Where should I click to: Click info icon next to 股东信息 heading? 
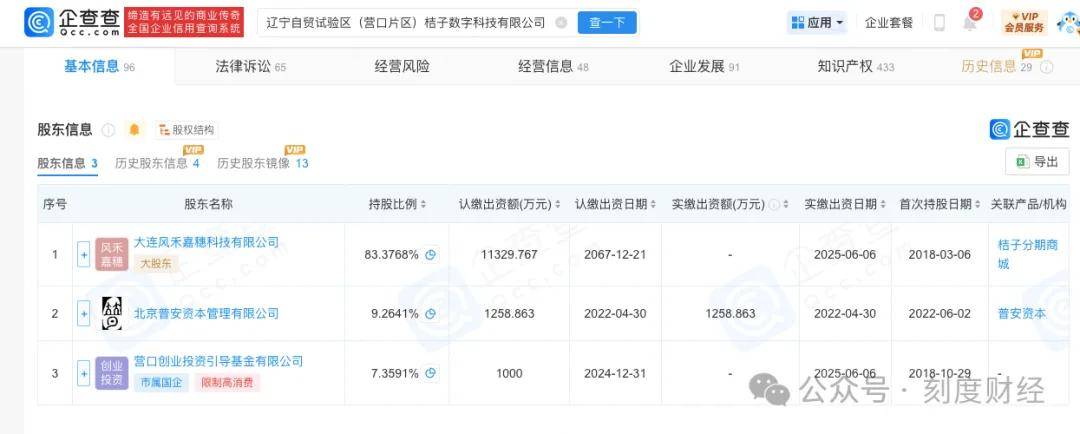coord(108,130)
